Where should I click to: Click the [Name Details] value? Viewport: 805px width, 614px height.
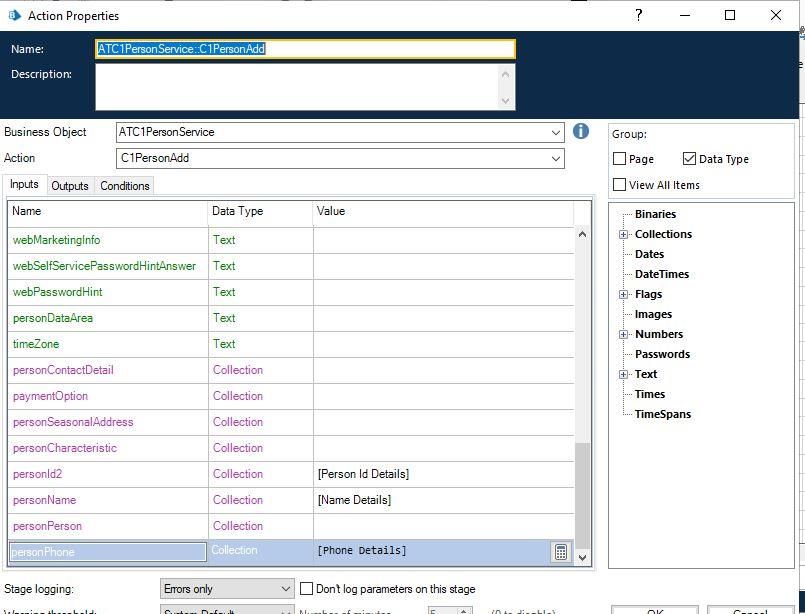coord(354,500)
